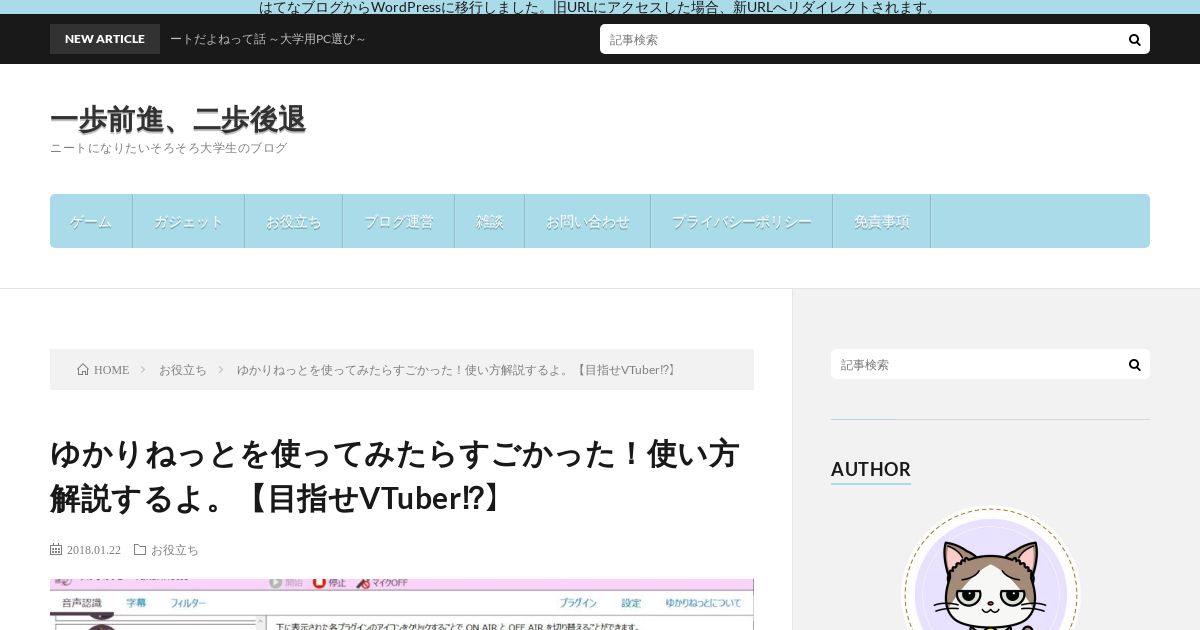Viewport: 1200px width, 630px height.
Task: Open the お問い合わせ page from navigation
Action: 588,221
